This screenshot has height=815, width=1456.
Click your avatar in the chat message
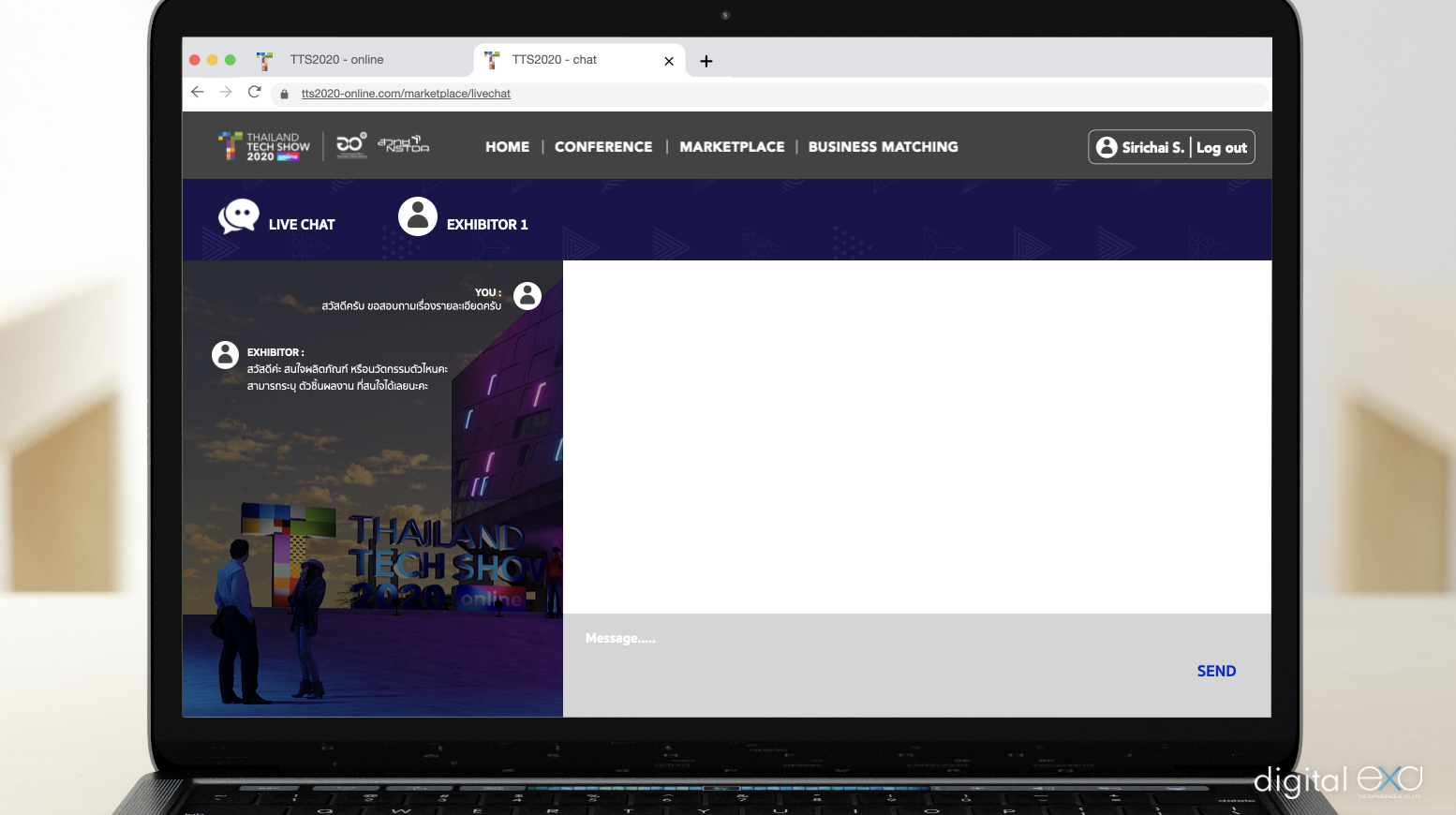coord(527,296)
